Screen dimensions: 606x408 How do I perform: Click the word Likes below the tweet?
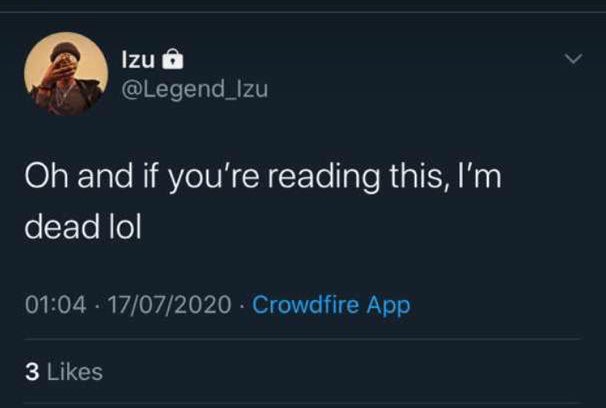coord(75,372)
